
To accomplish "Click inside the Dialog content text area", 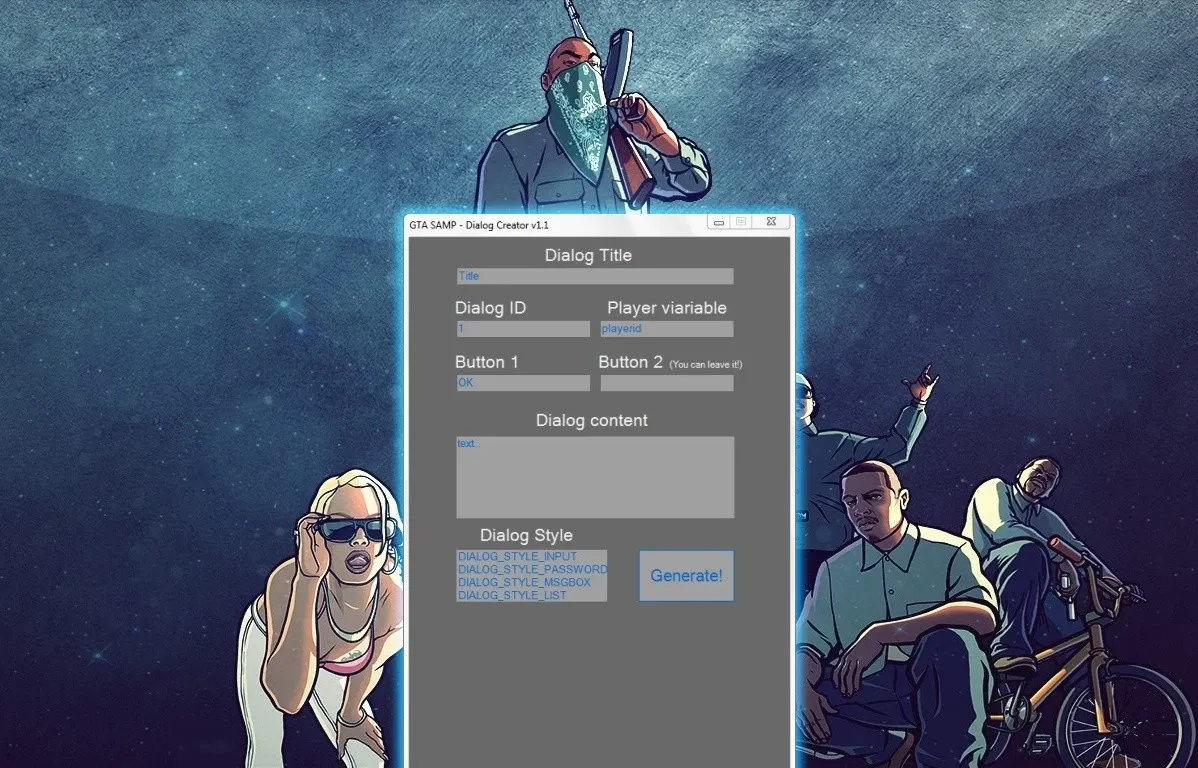I will [595, 478].
